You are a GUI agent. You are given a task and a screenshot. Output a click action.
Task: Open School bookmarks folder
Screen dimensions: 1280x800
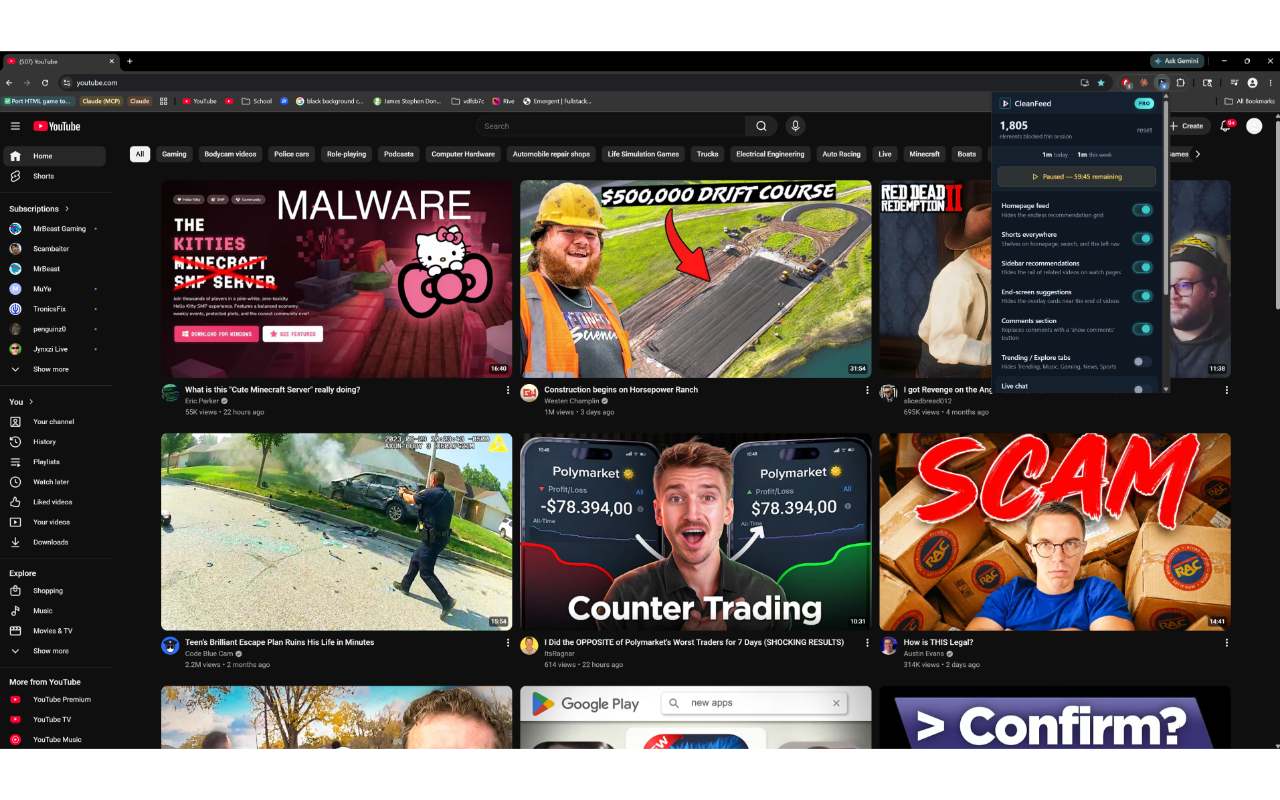pos(257,101)
